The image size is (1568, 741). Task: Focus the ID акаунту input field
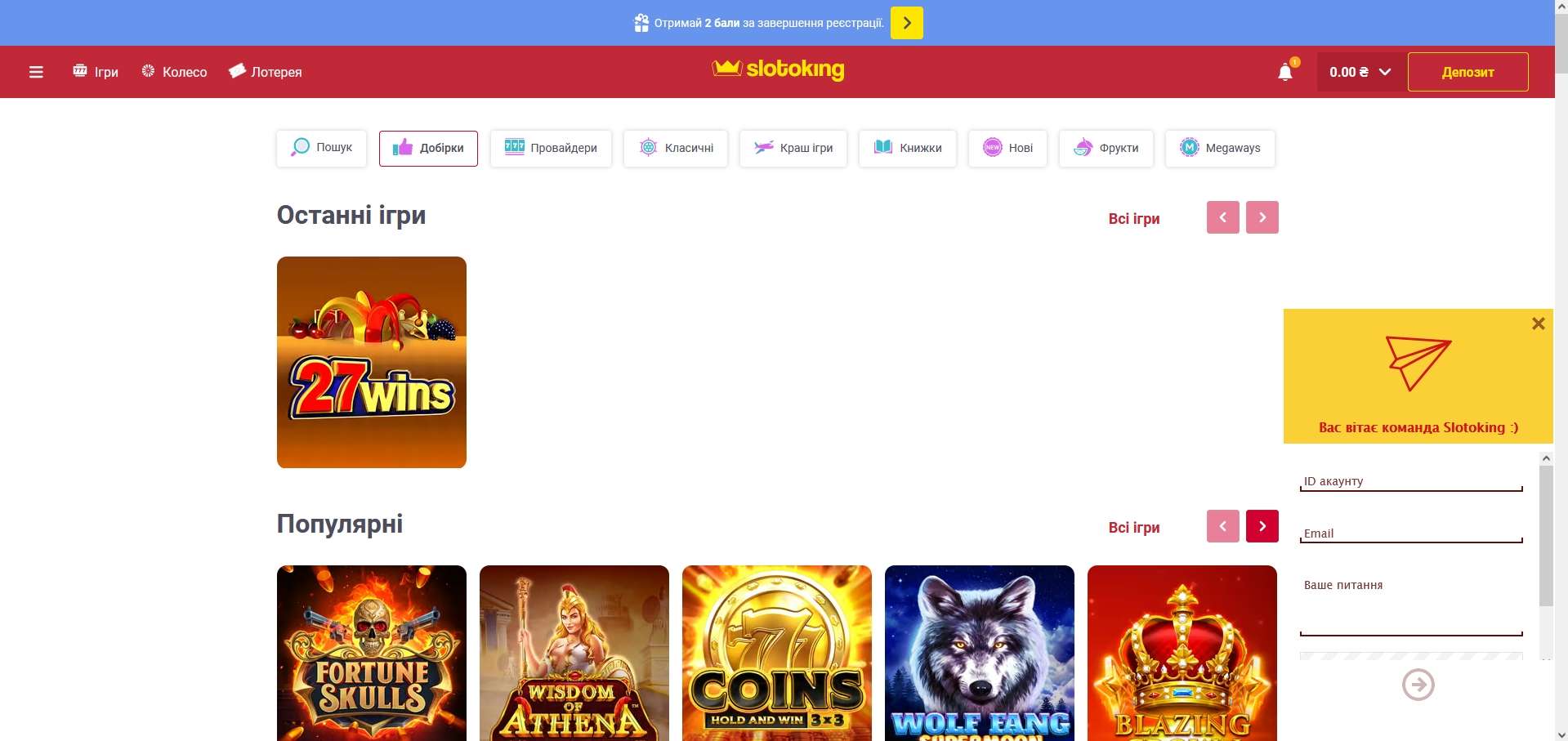coord(1411,482)
